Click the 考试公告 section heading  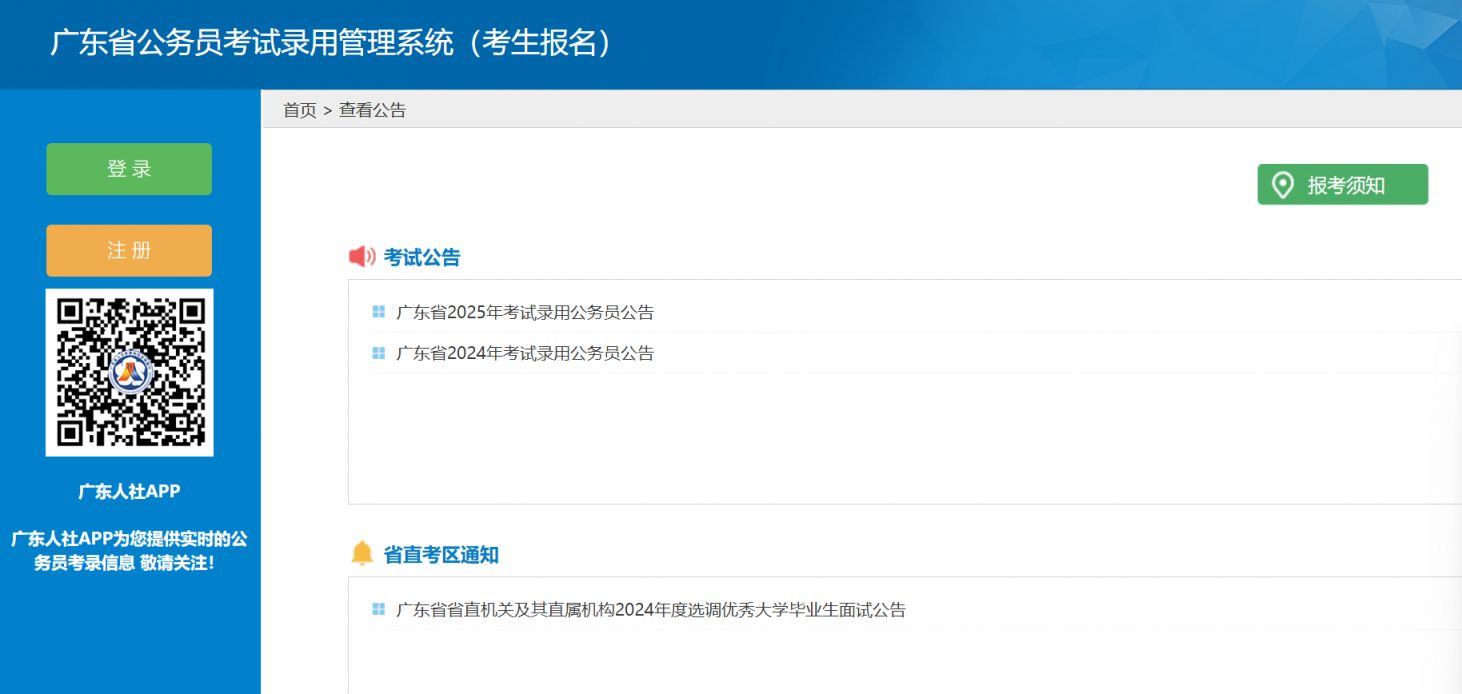coord(422,258)
